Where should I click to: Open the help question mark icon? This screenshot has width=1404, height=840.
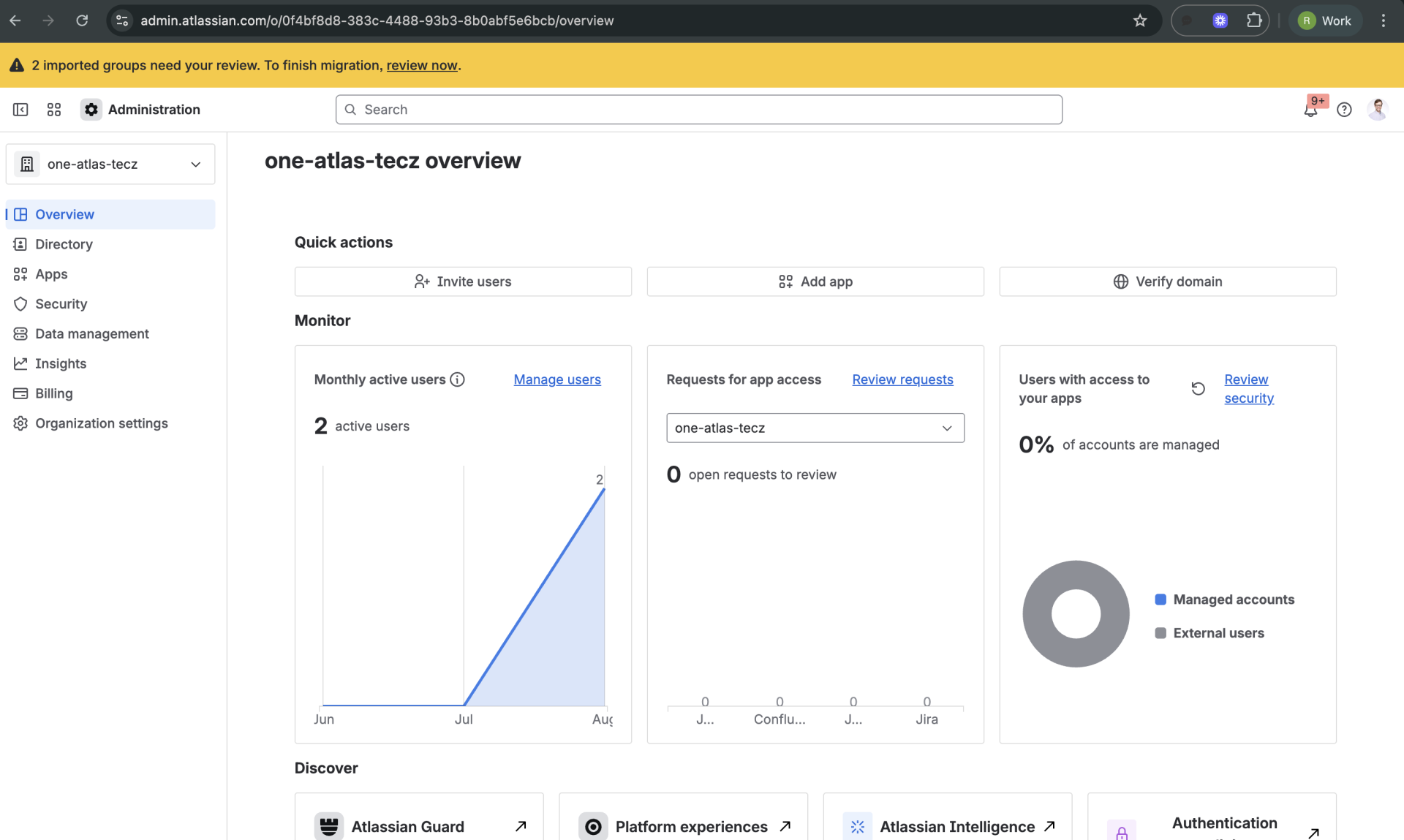pyautogui.click(x=1344, y=110)
